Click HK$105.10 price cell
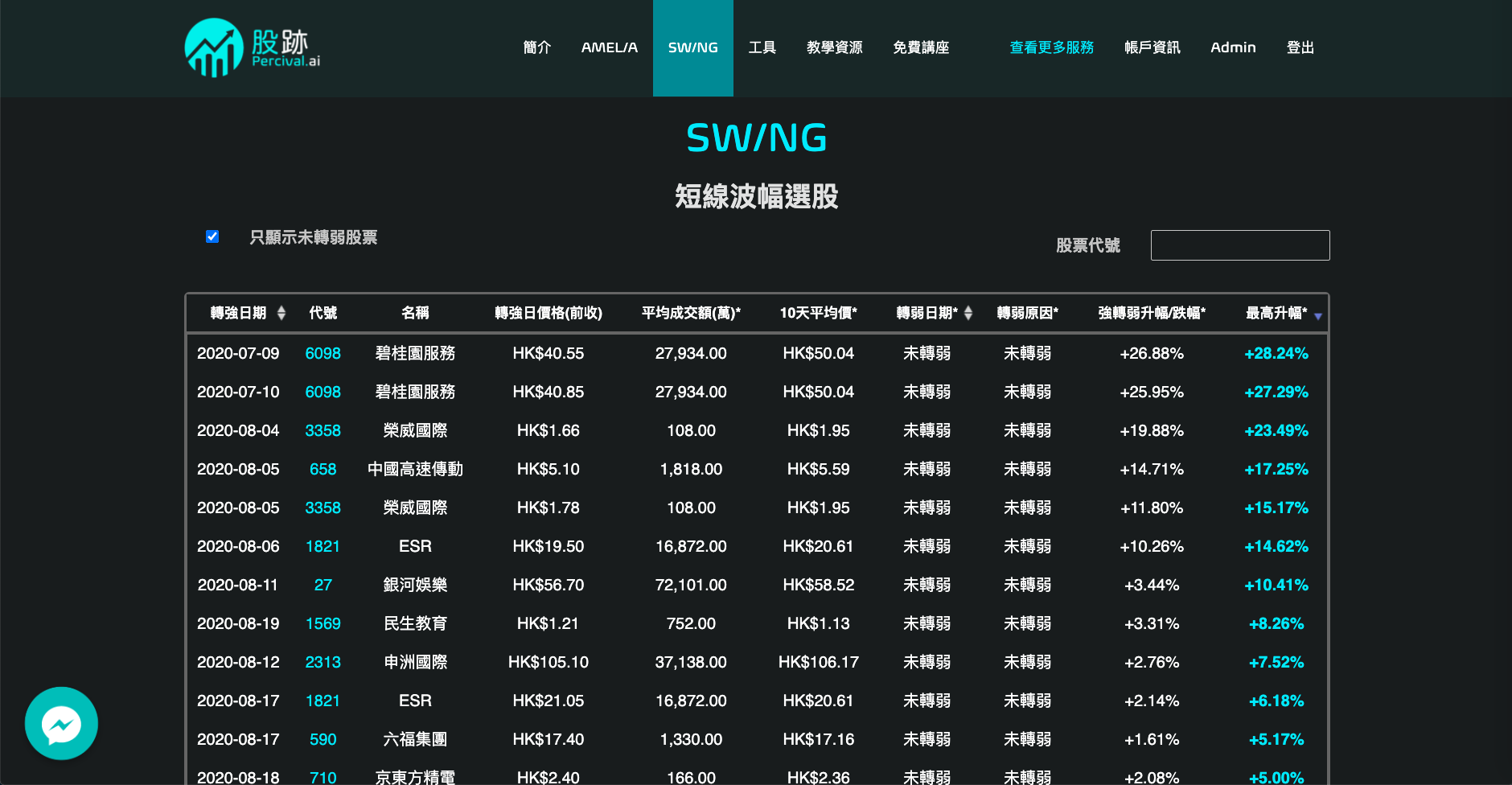The height and width of the screenshot is (785, 1512). (549, 662)
